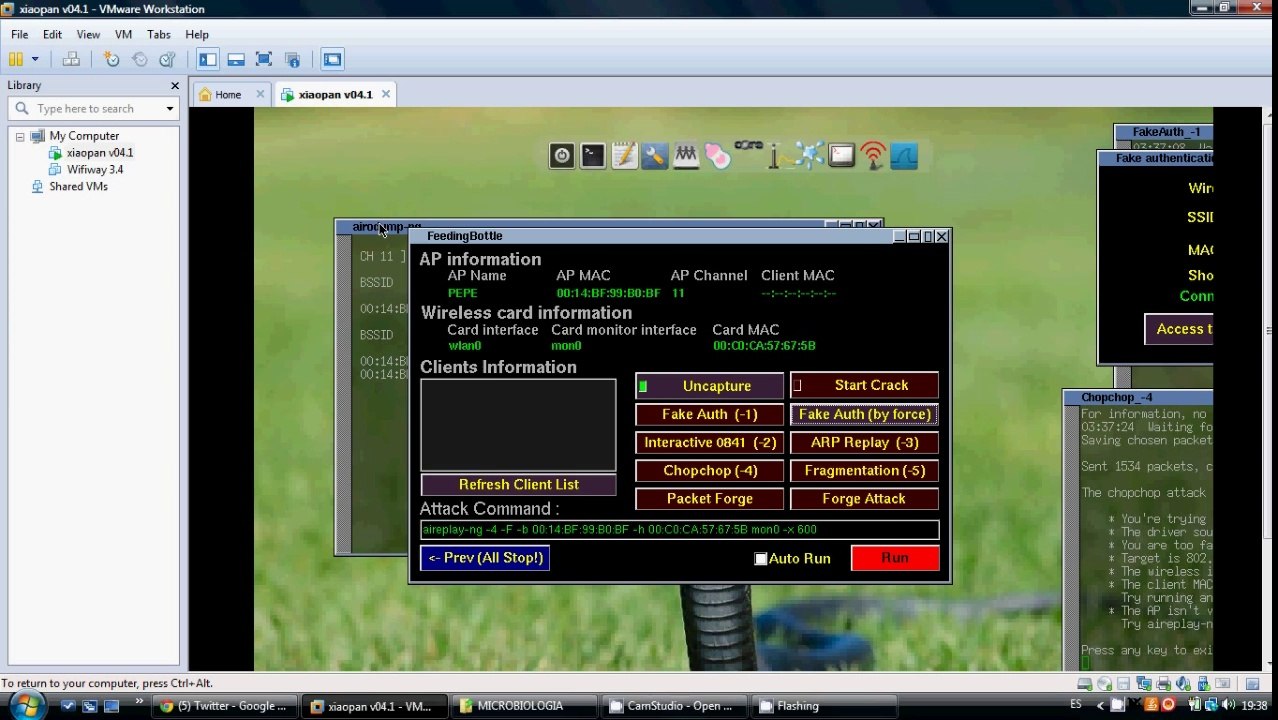Click the Uncapture button in FeedingBottle
The width and height of the screenshot is (1278, 720).
pyautogui.click(x=709, y=386)
